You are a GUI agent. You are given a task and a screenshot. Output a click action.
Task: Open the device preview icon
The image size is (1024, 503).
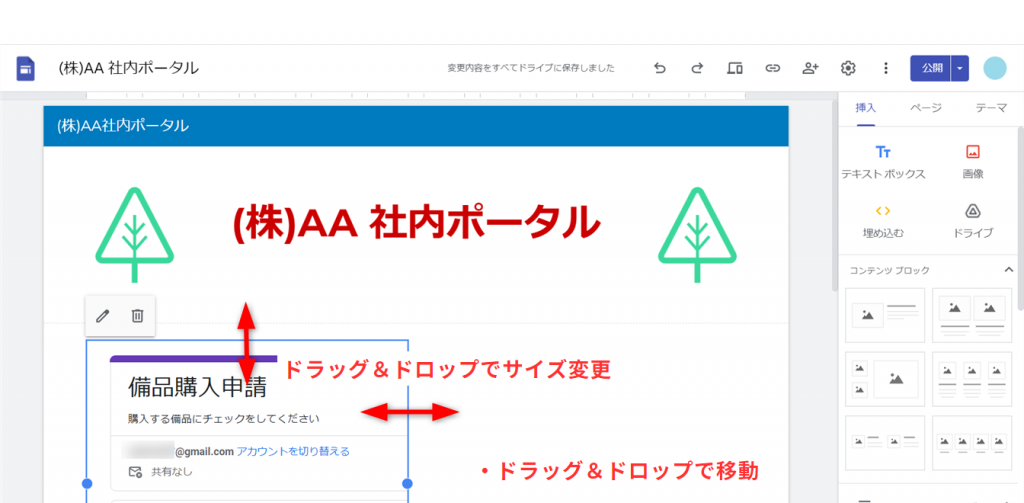tap(735, 68)
